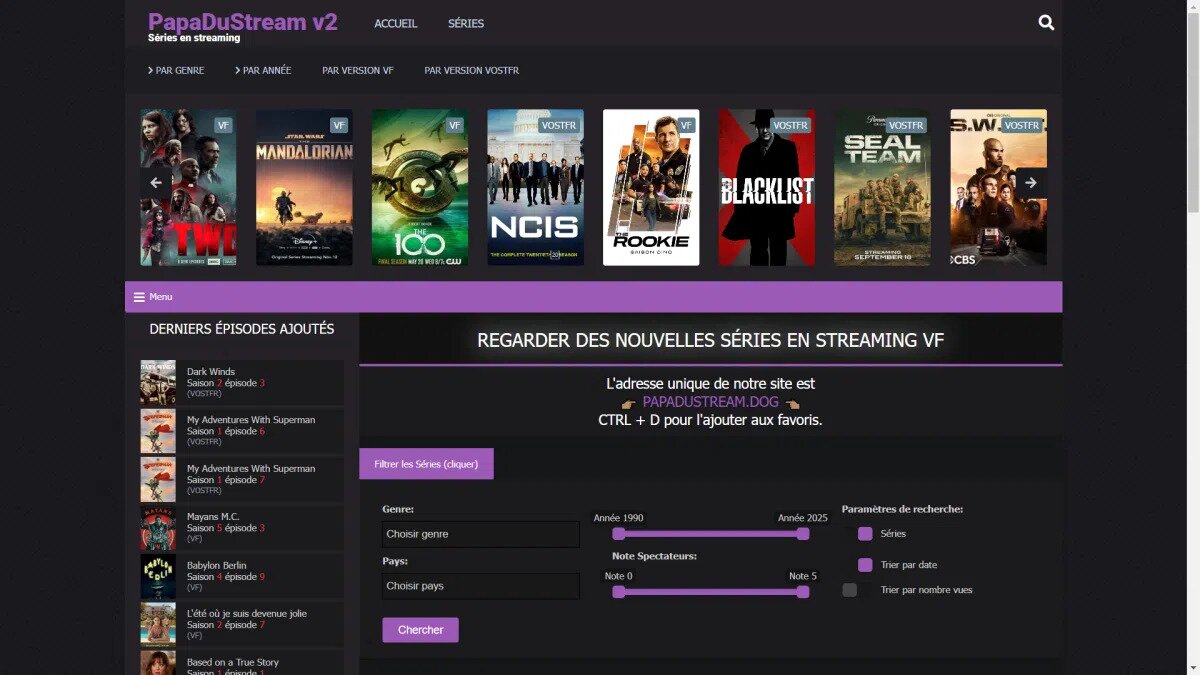Open the Babylon Berlin thumbnail icon
The width and height of the screenshot is (1200, 675).
(x=158, y=576)
